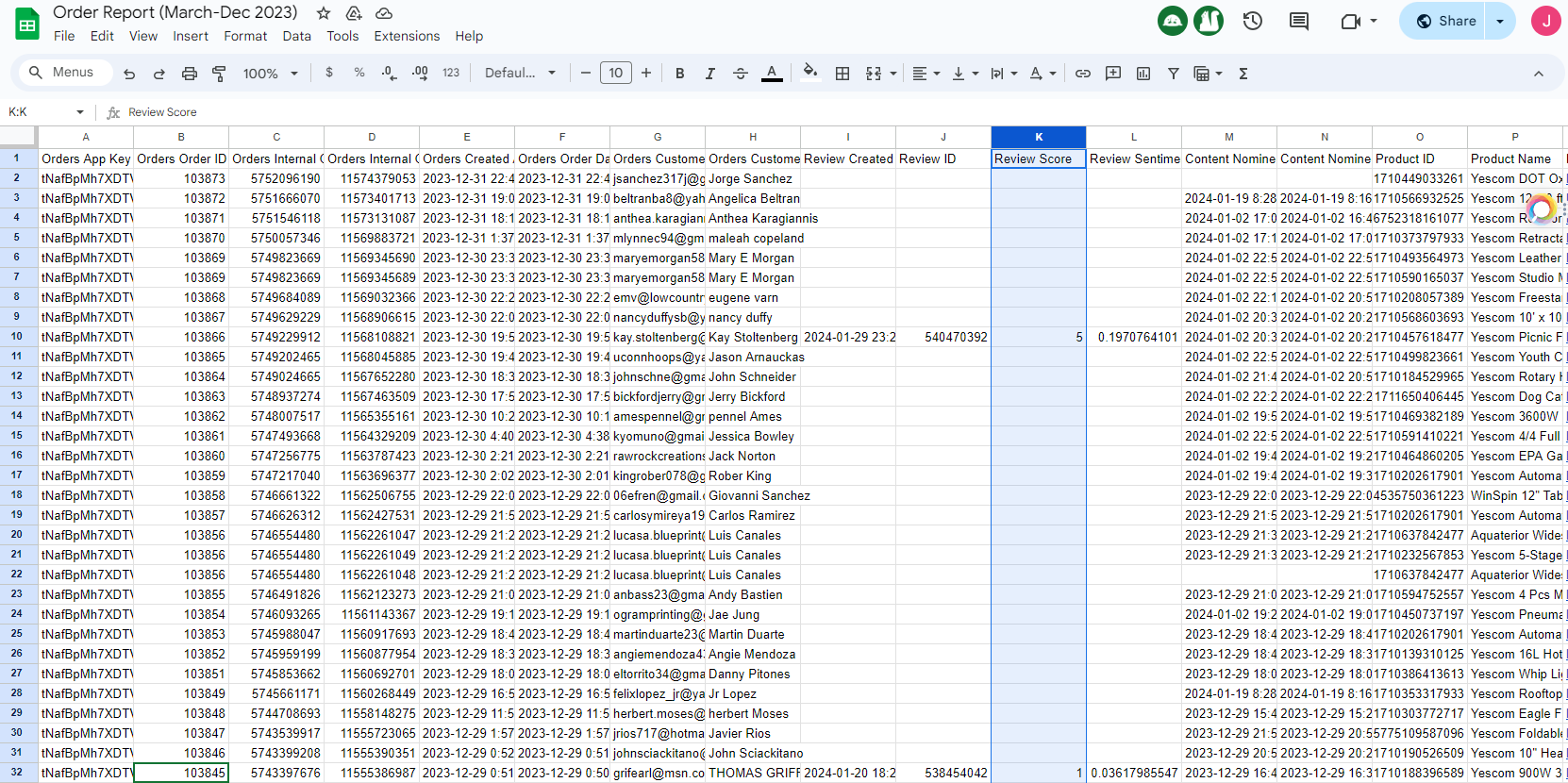Click first green collaborator avatar
1568x783 pixels.
pyautogui.click(x=1173, y=21)
